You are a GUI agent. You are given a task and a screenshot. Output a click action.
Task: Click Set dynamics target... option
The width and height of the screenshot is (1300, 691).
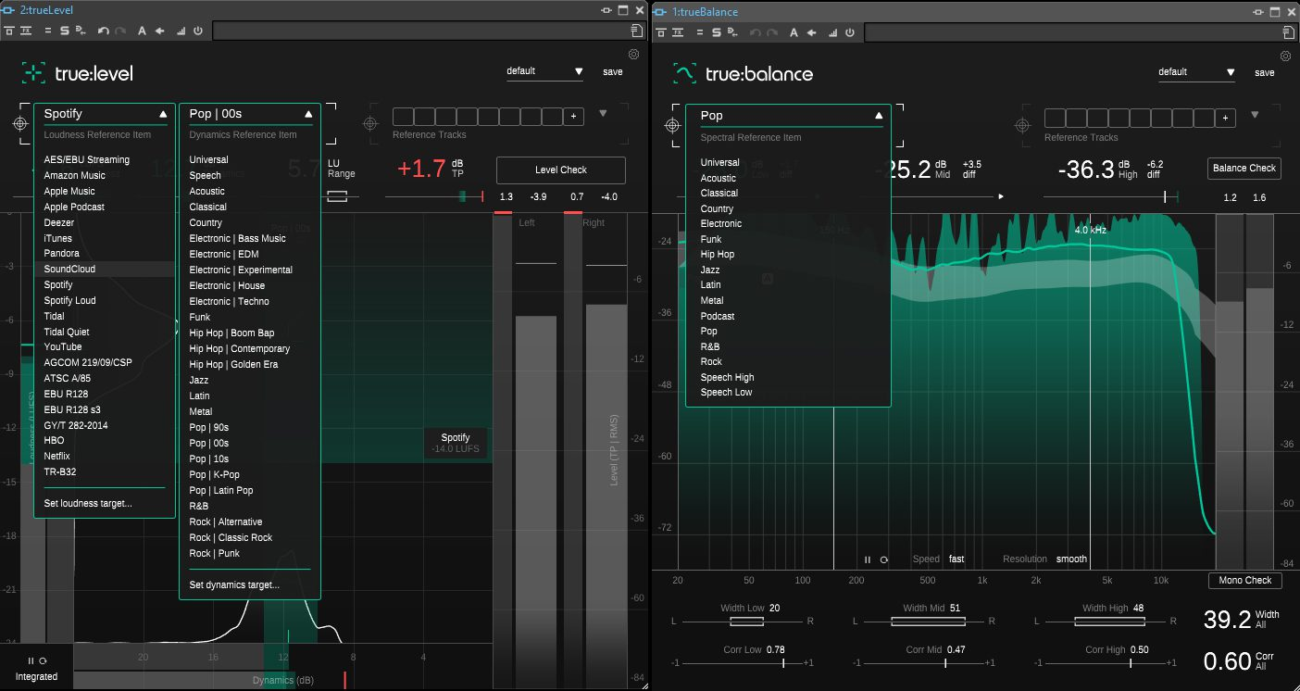(234, 585)
